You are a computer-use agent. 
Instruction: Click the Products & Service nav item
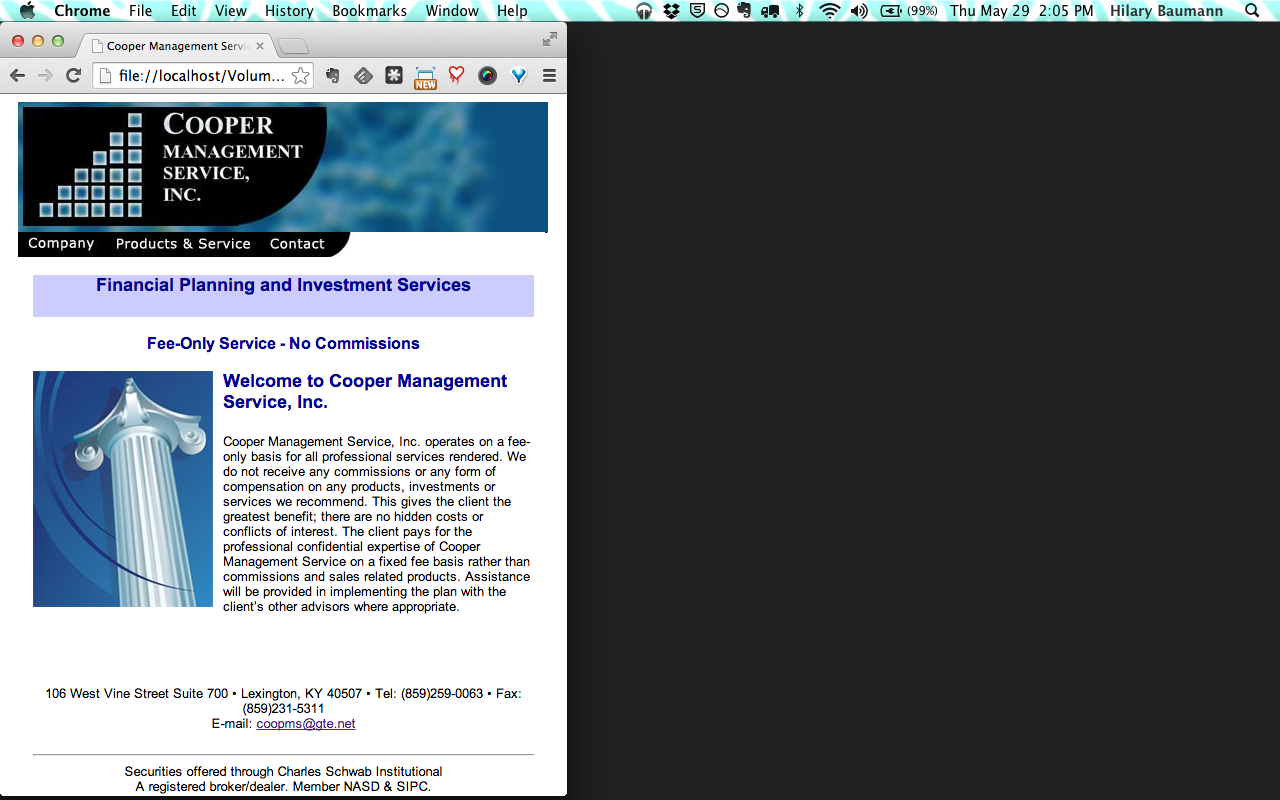pos(183,244)
